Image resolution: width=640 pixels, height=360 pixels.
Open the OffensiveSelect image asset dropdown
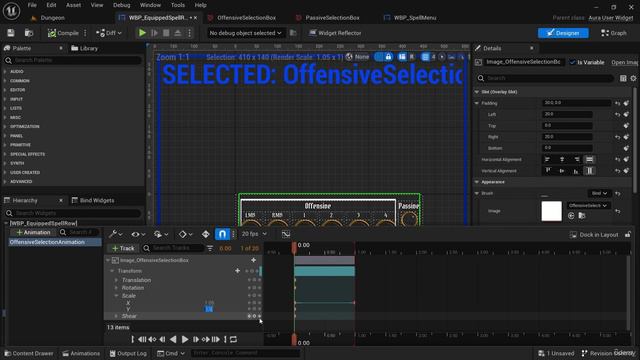(x=588, y=205)
